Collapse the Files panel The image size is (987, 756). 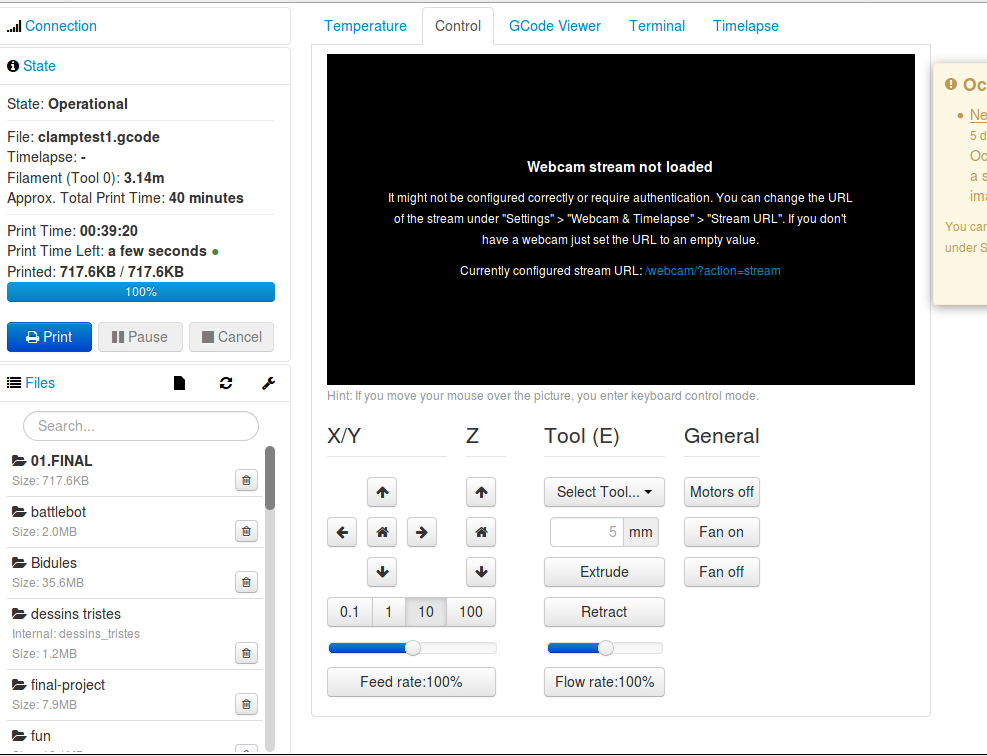40,383
